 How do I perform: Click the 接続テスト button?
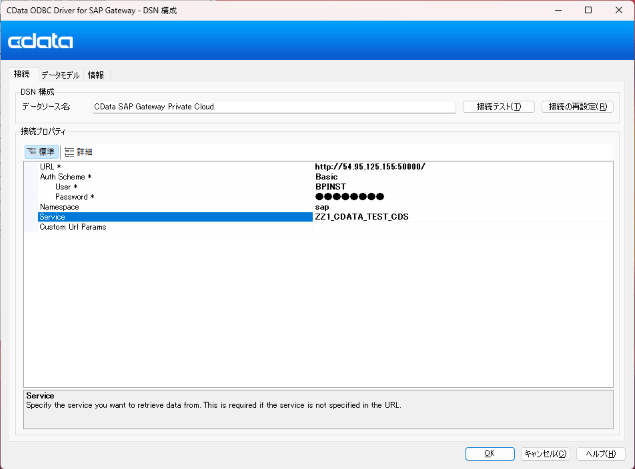499,107
